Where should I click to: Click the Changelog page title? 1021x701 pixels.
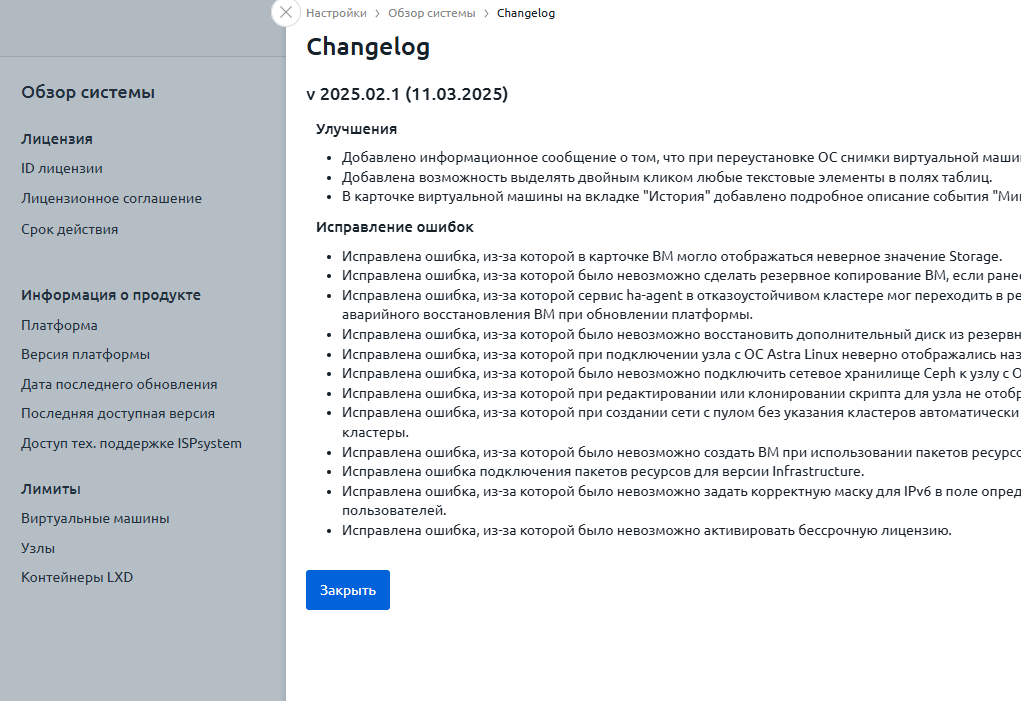pos(368,47)
